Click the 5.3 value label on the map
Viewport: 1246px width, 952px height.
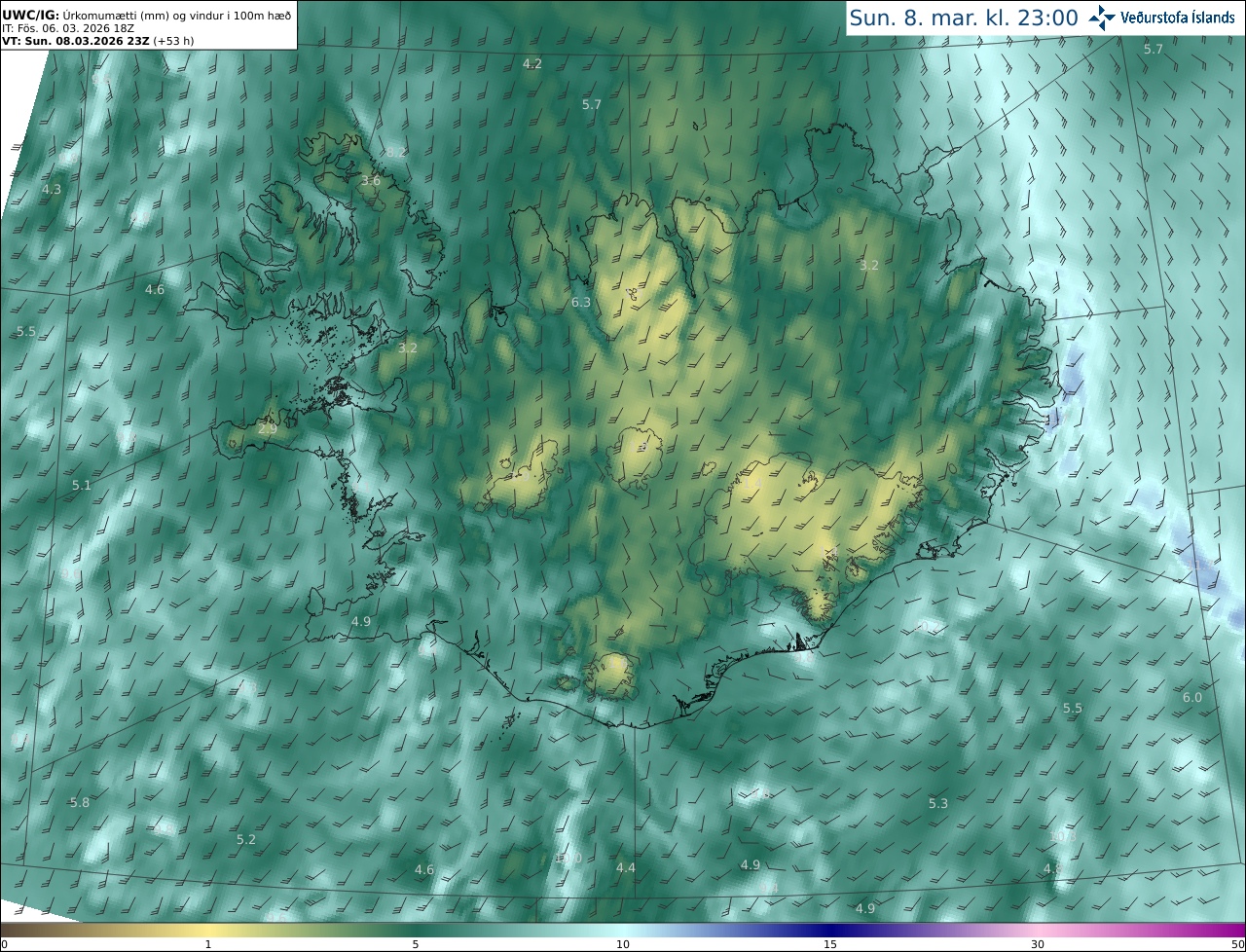(x=937, y=803)
